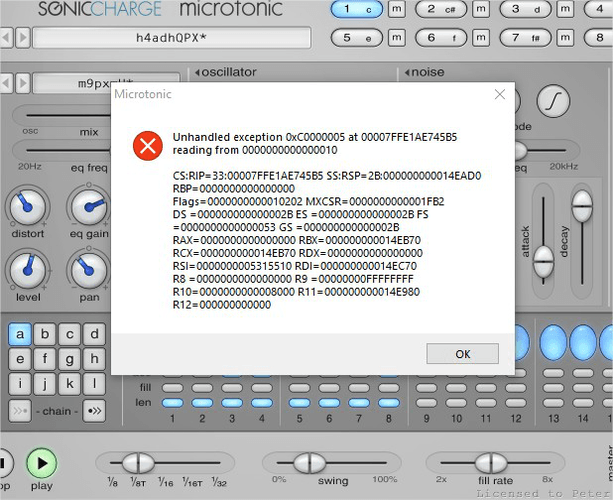Click the 1/16 step rate label
Image resolution: width=613 pixels, height=500 pixels.
tap(166, 482)
